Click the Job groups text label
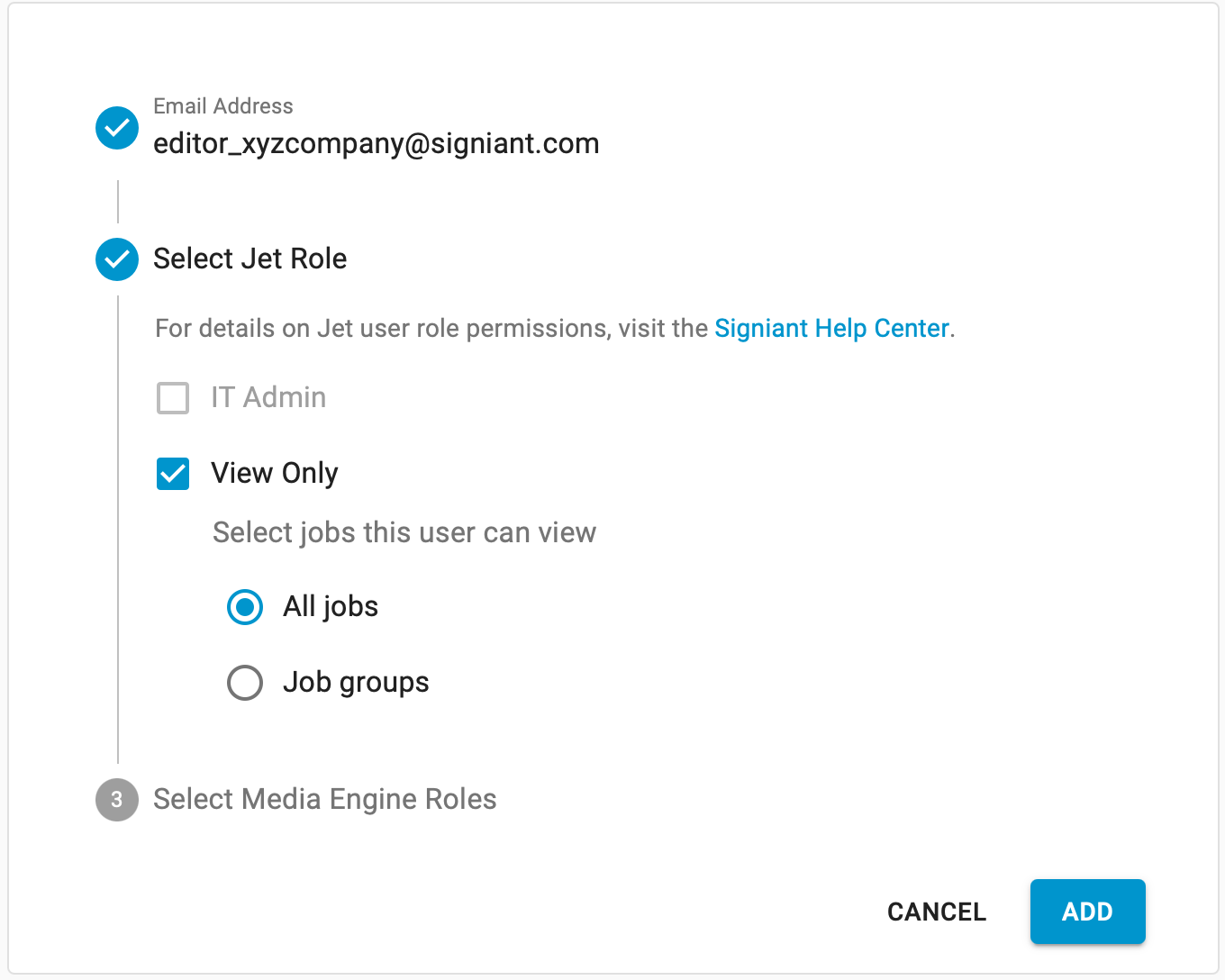Screen dimensions: 1225x980 pyautogui.click(x=356, y=683)
